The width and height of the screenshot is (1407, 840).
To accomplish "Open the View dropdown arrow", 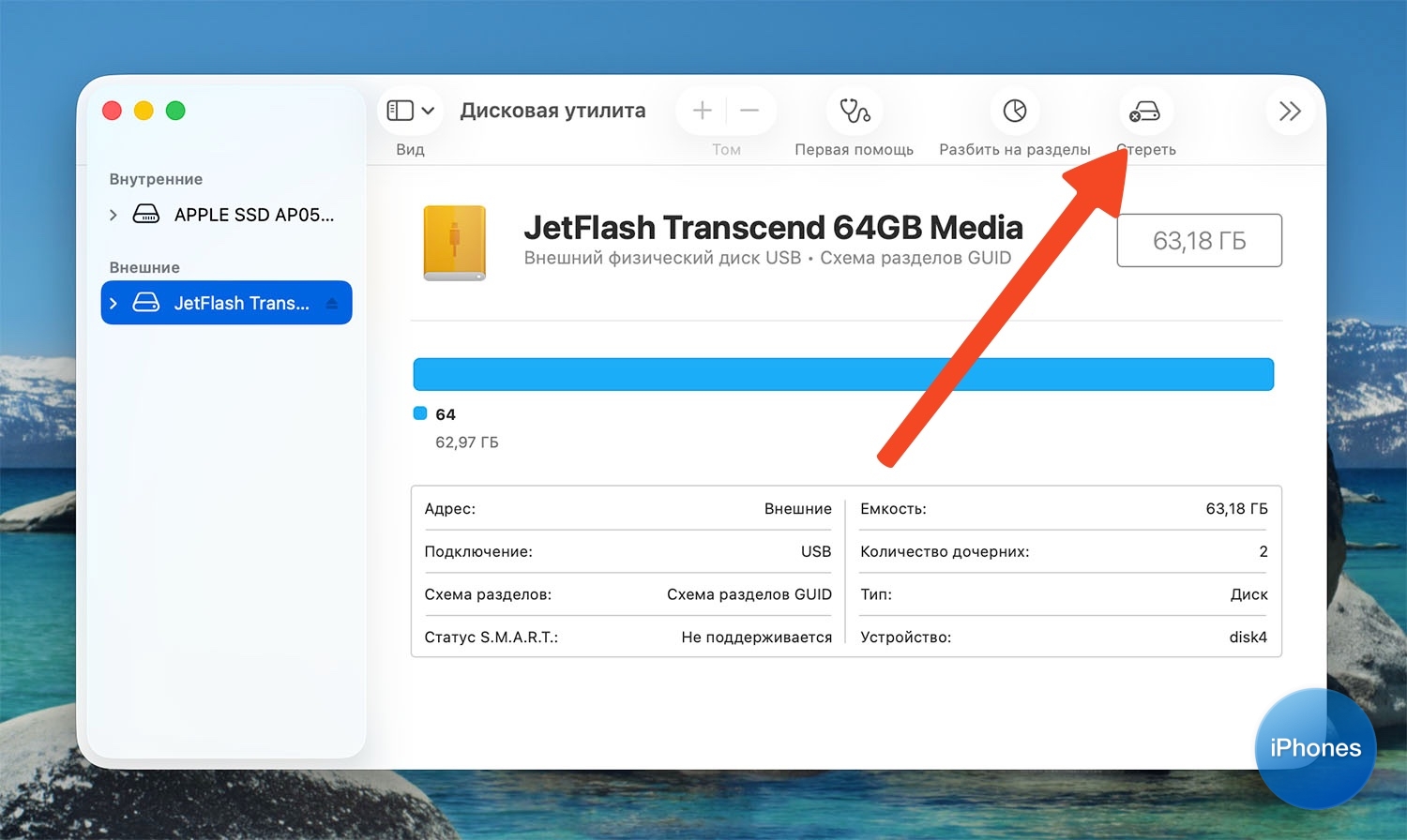I will tap(428, 111).
